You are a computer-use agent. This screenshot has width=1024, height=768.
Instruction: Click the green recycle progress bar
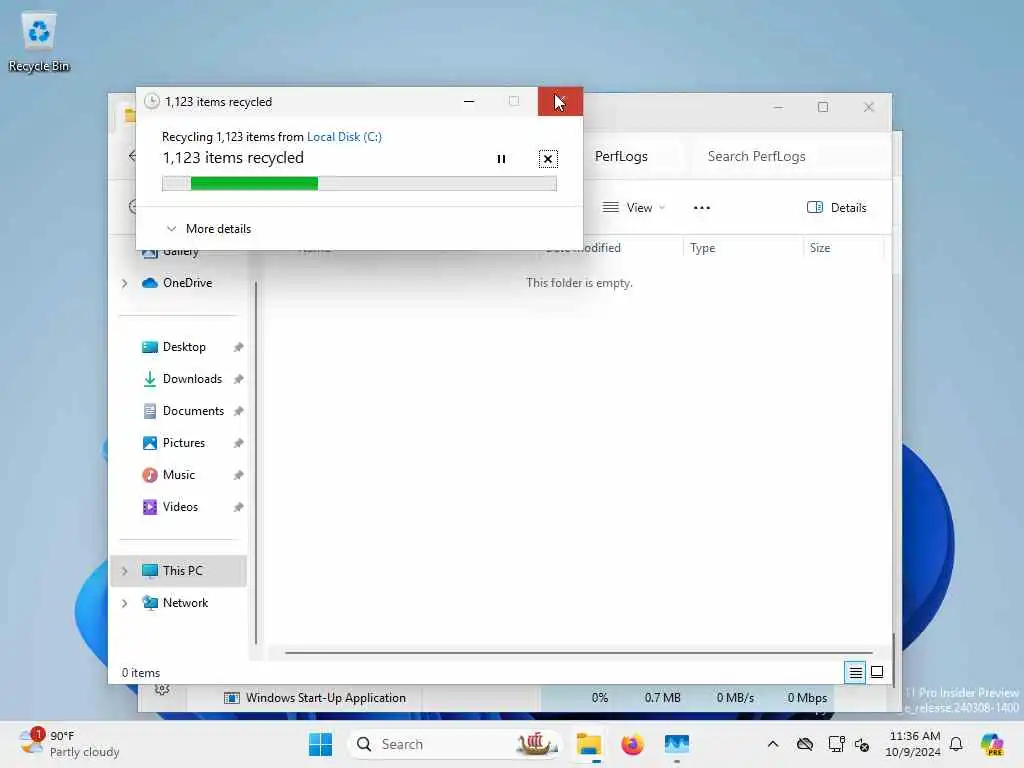coord(359,184)
